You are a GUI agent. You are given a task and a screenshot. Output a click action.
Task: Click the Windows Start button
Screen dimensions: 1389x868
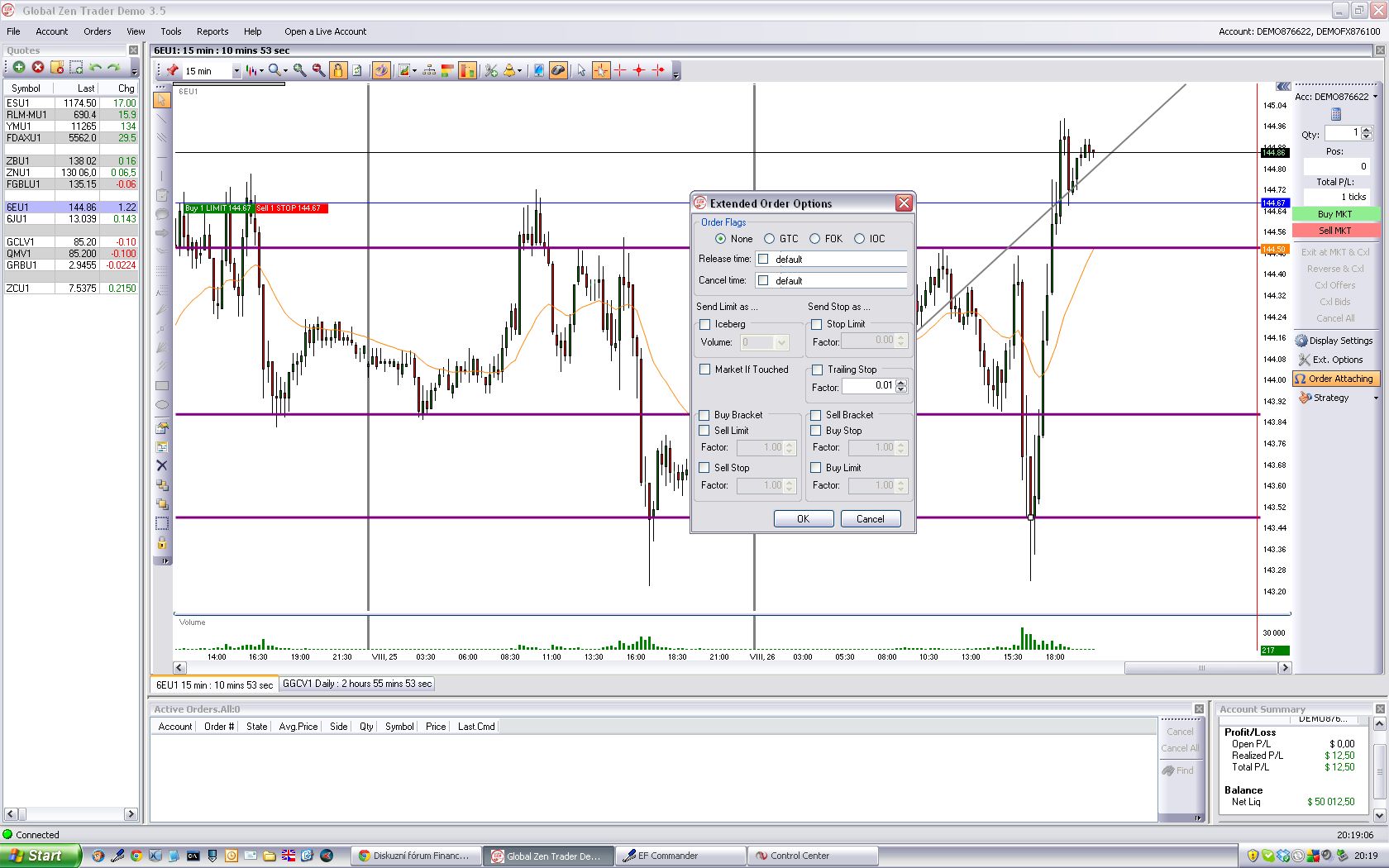pos(41,856)
